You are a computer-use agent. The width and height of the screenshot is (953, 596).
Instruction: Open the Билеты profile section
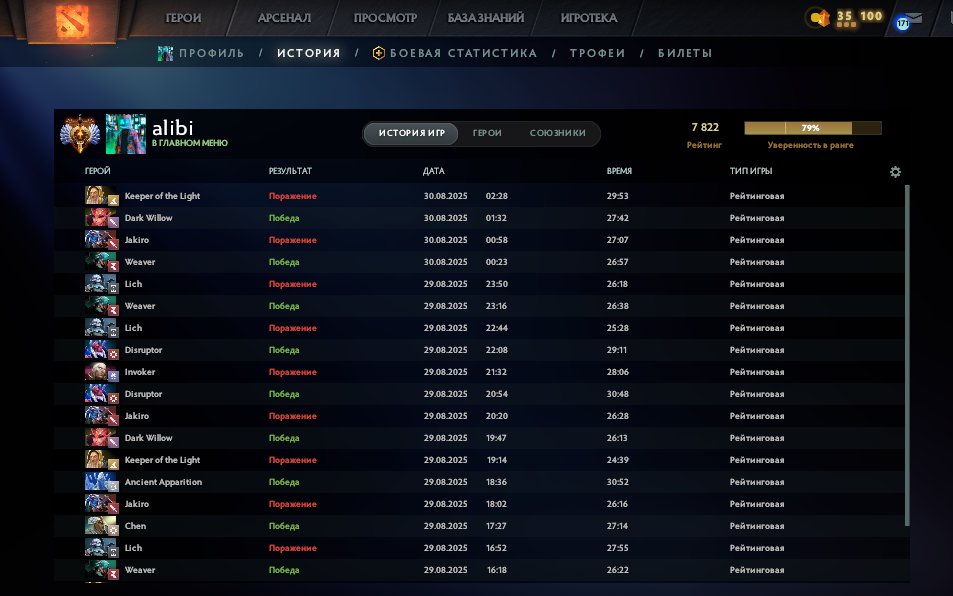coord(685,53)
